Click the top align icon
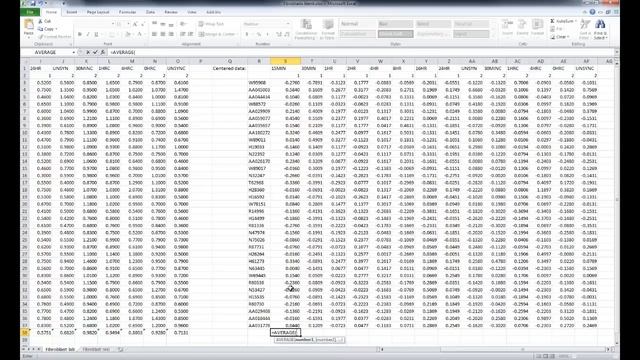The image size is (640, 360). click(x=155, y=24)
